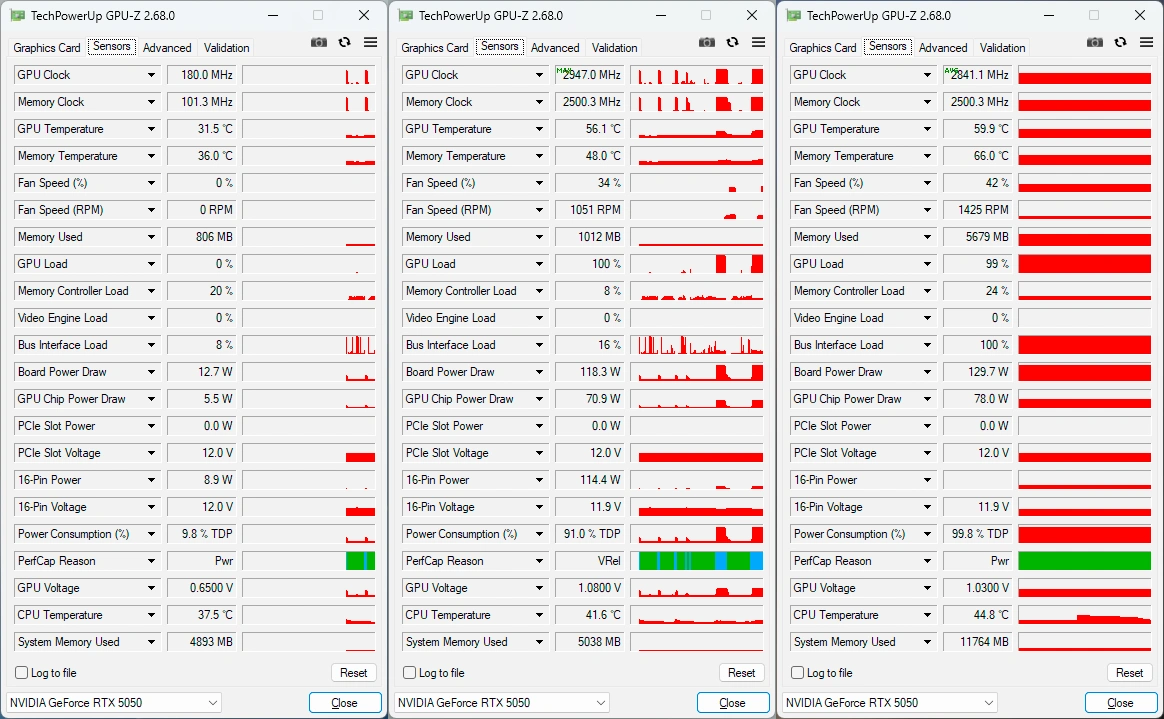The width and height of the screenshot is (1164, 719).
Task: Expand GPU Temperature dropdown in left window
Action: (x=151, y=129)
